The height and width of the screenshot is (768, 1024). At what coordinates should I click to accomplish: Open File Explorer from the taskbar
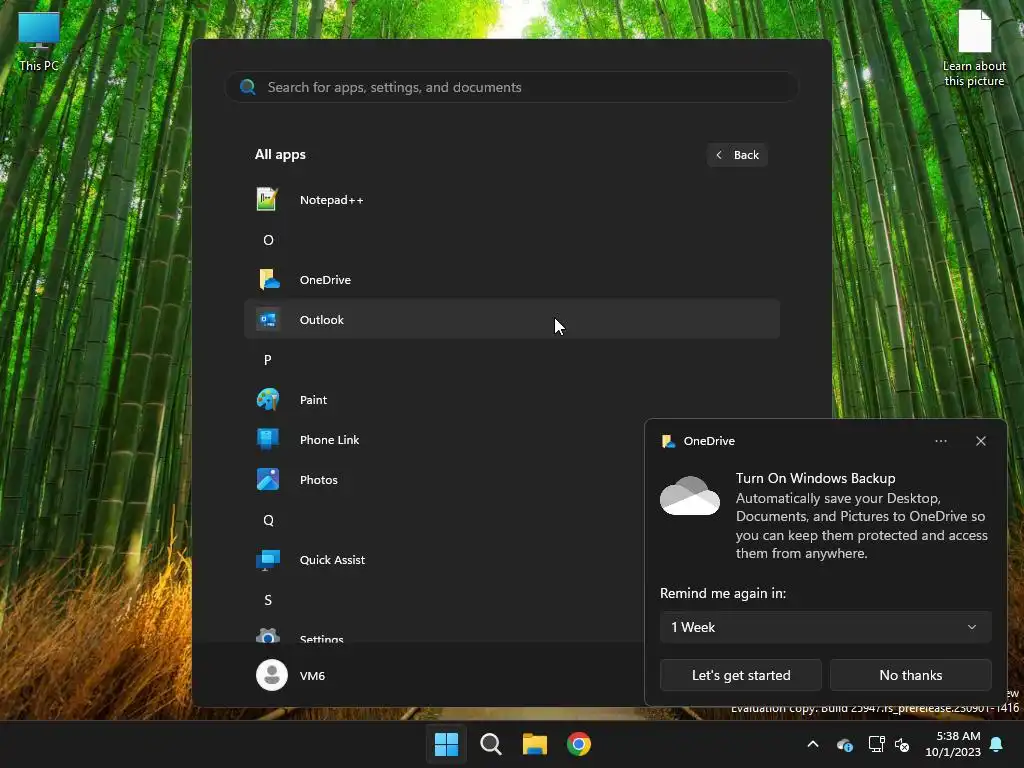point(534,744)
